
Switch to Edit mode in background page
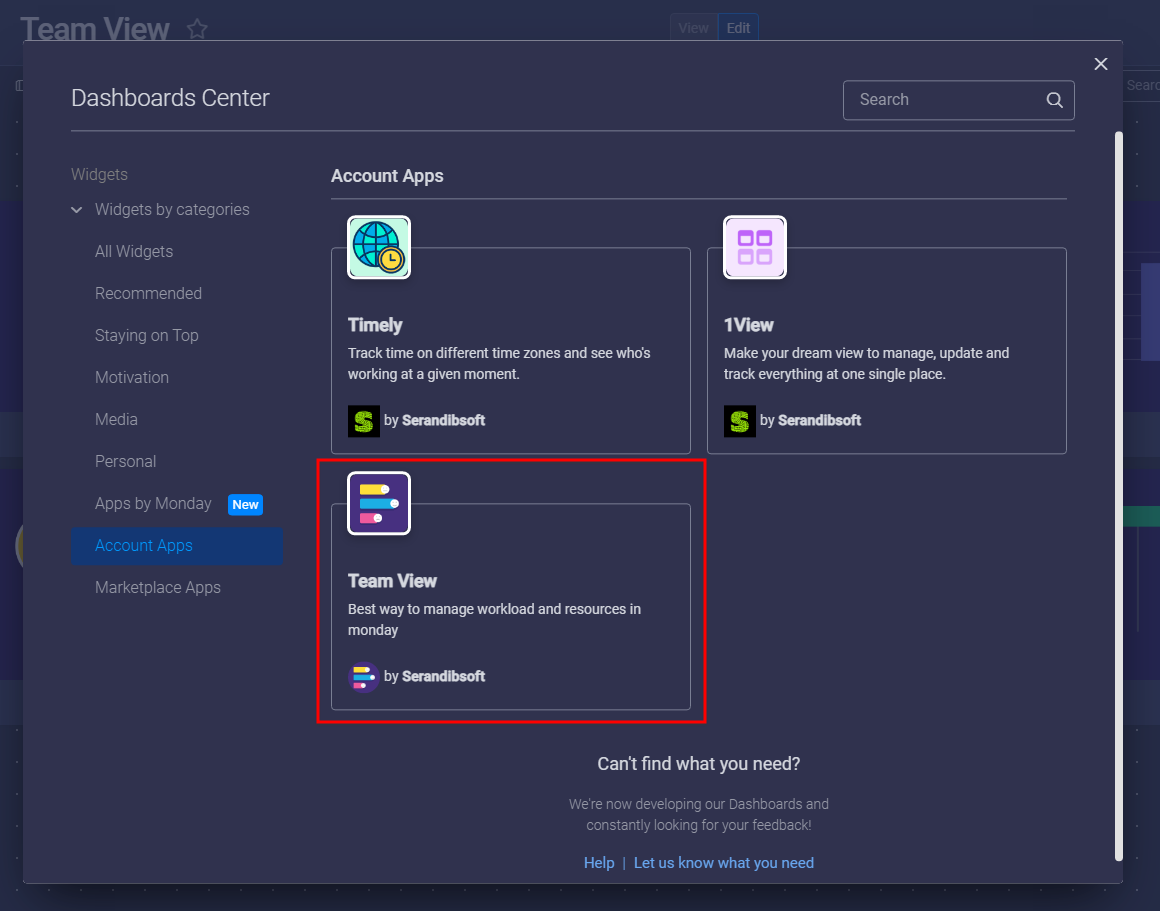[x=738, y=28]
